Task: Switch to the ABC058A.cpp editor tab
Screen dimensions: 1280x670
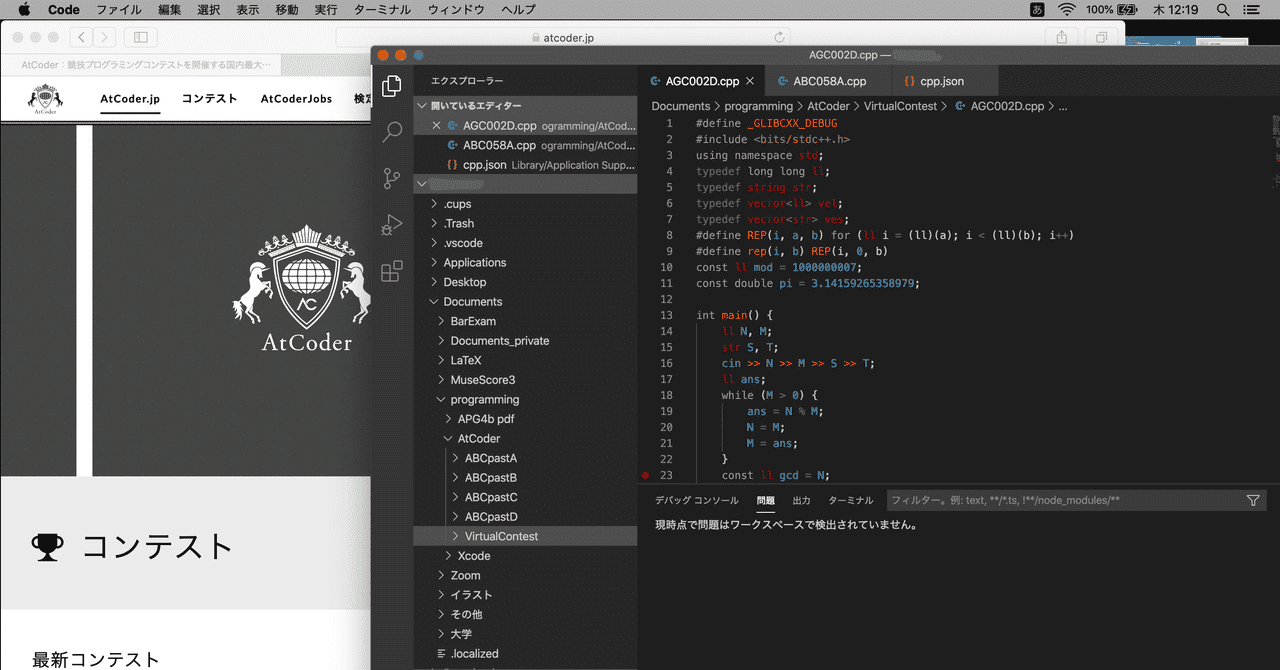Action: tap(829, 81)
